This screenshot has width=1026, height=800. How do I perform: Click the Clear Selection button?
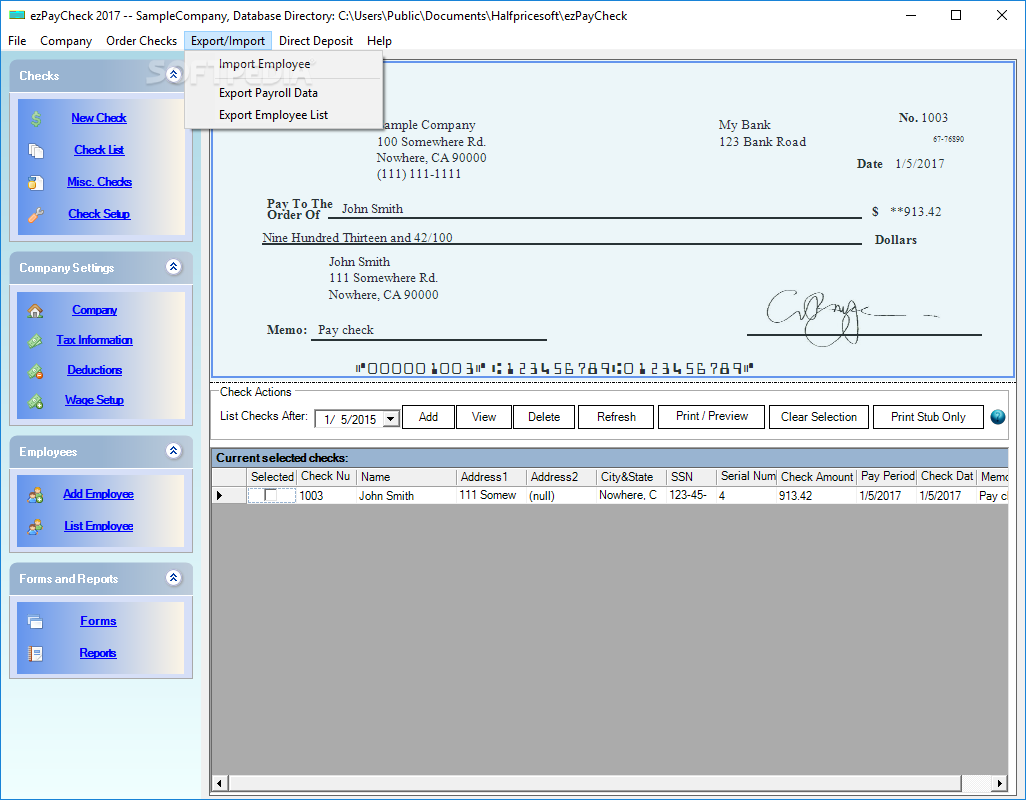tap(819, 417)
